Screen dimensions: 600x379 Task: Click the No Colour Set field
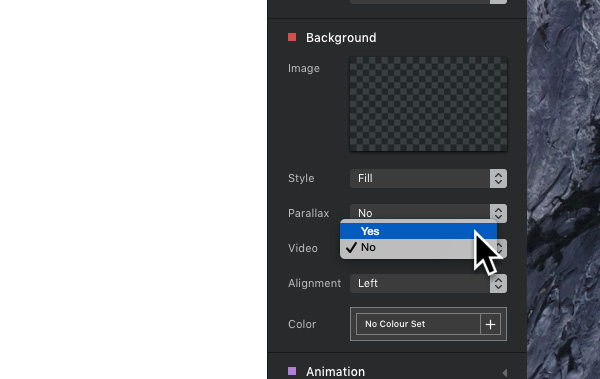[x=418, y=324]
